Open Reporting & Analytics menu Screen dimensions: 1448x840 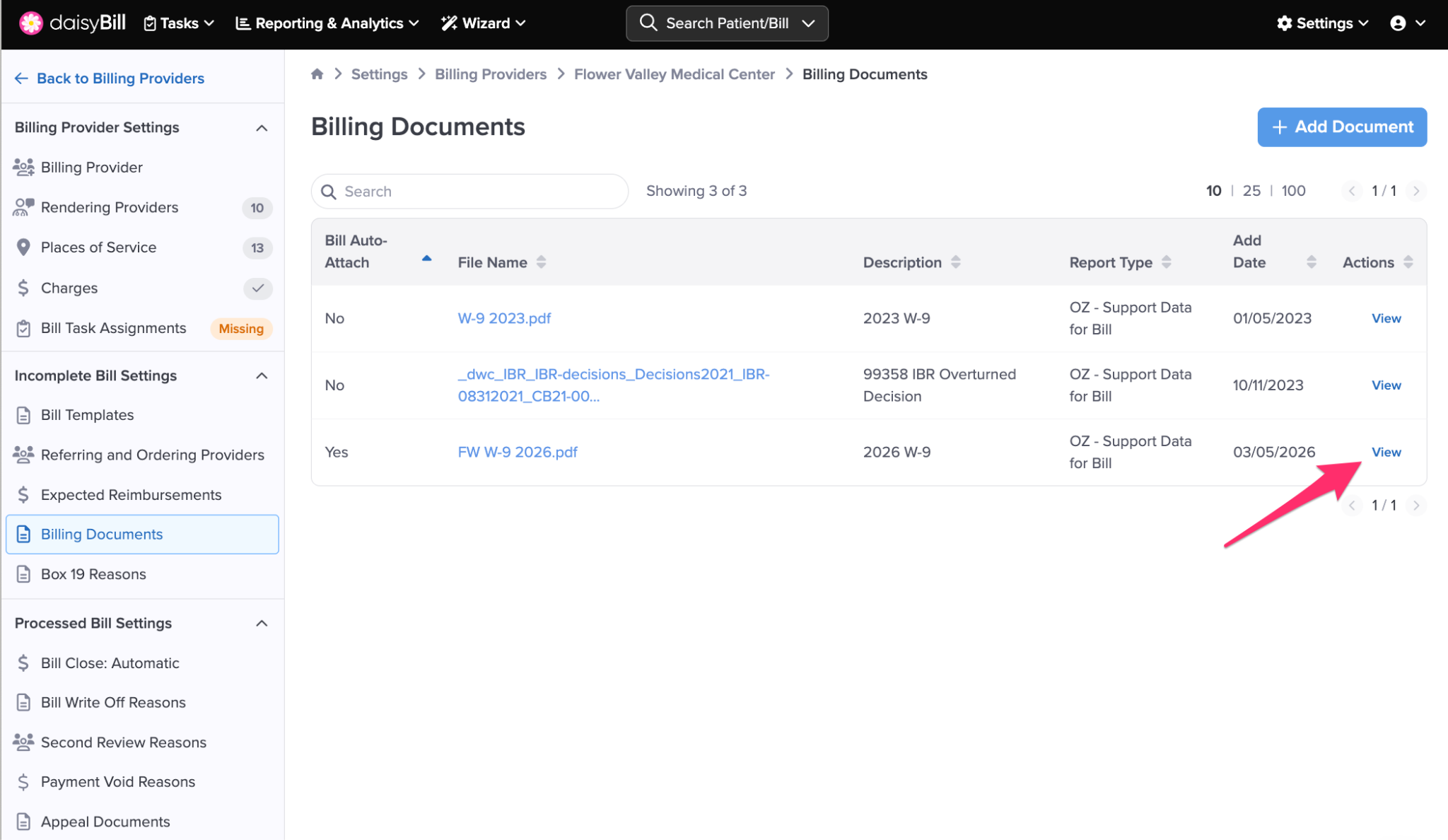[327, 23]
